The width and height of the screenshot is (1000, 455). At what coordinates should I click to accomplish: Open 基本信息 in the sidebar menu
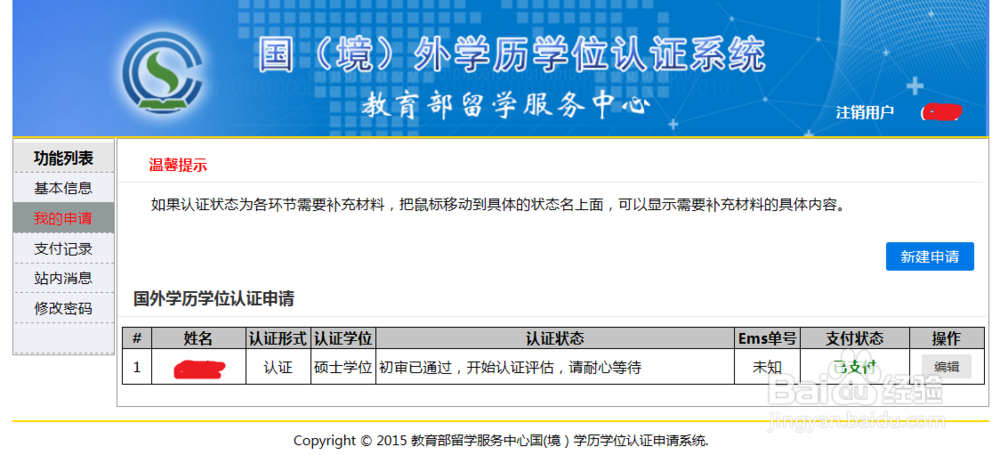[63, 188]
